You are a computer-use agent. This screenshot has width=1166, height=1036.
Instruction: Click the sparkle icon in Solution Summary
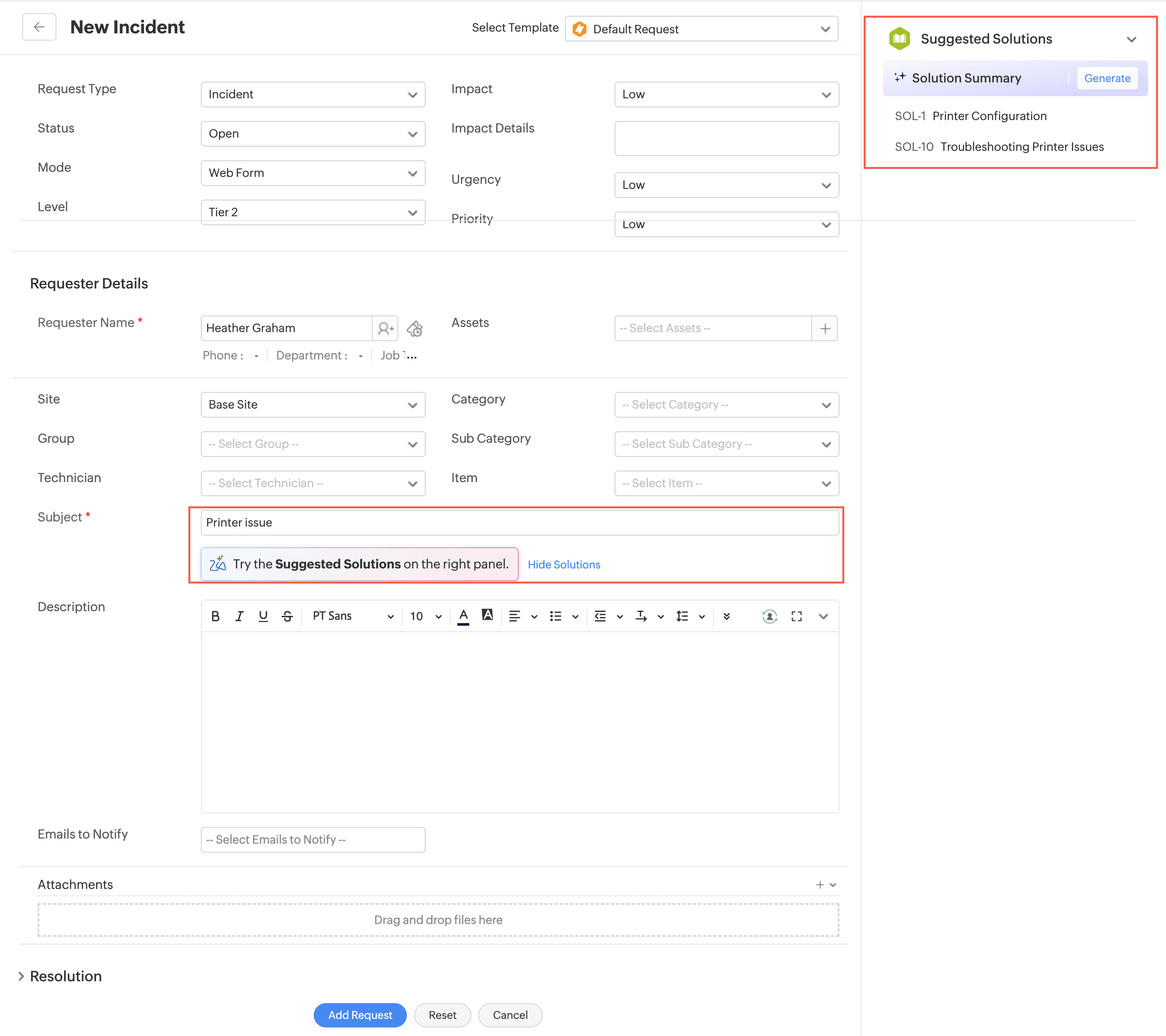900,77
